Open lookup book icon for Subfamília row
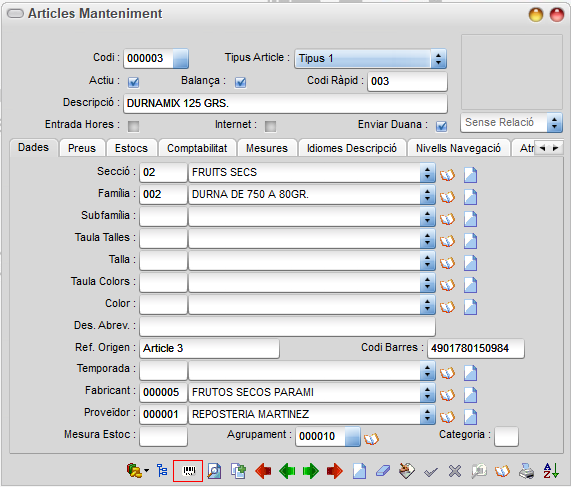571x487 pixels. [x=447, y=219]
